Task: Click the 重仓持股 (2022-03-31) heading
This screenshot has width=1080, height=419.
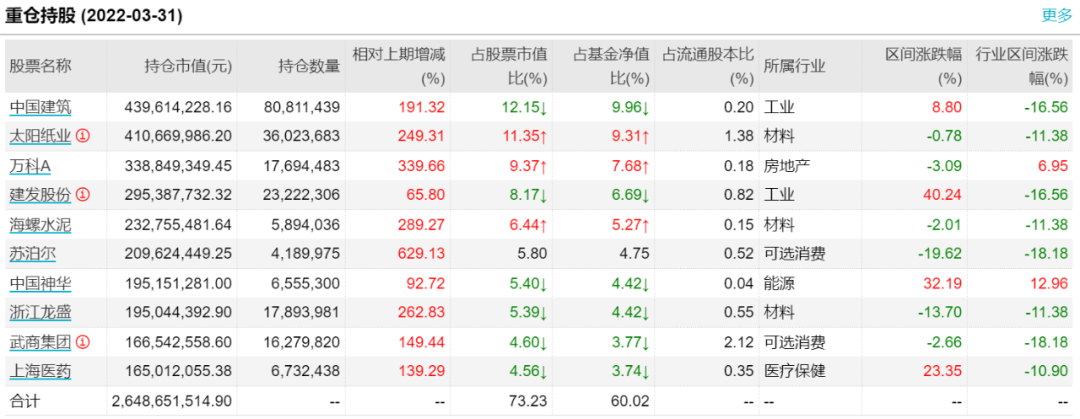Action: 94,17
